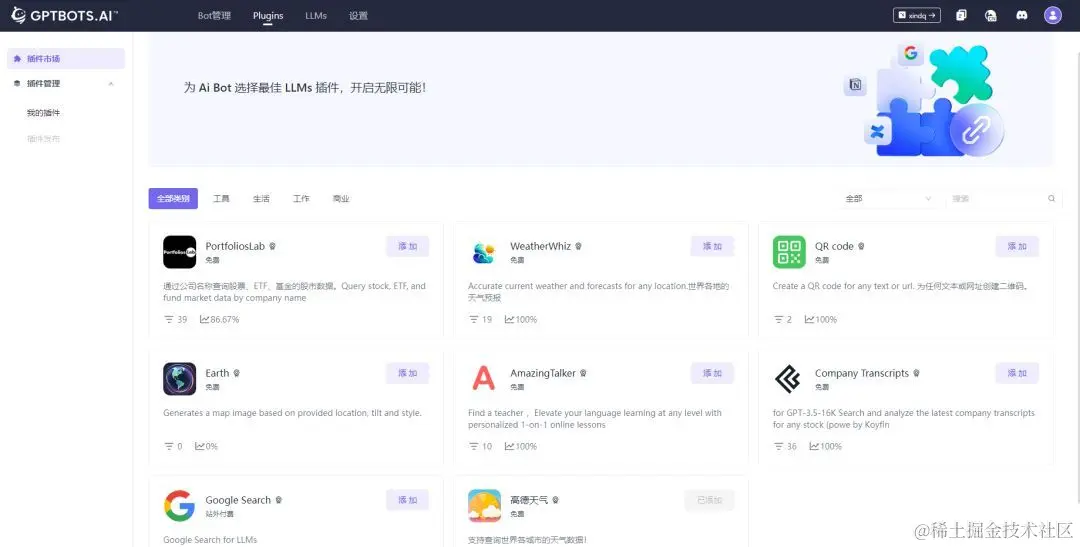The width and height of the screenshot is (1080, 547).
Task: Filter plugins by 工具 category
Action: [x=221, y=198]
